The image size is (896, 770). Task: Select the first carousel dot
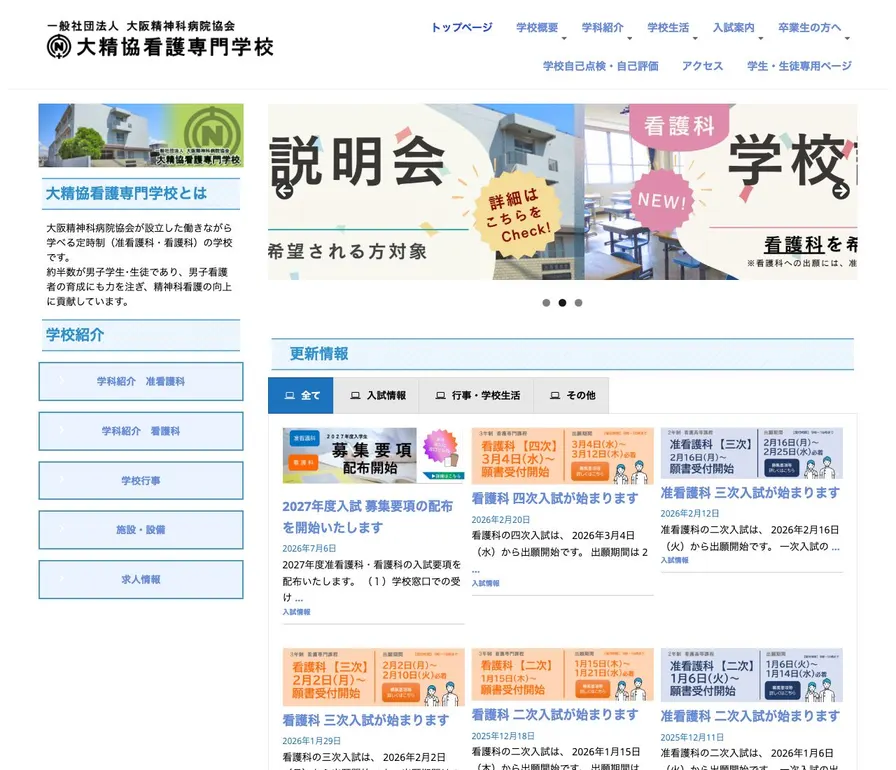(x=546, y=303)
